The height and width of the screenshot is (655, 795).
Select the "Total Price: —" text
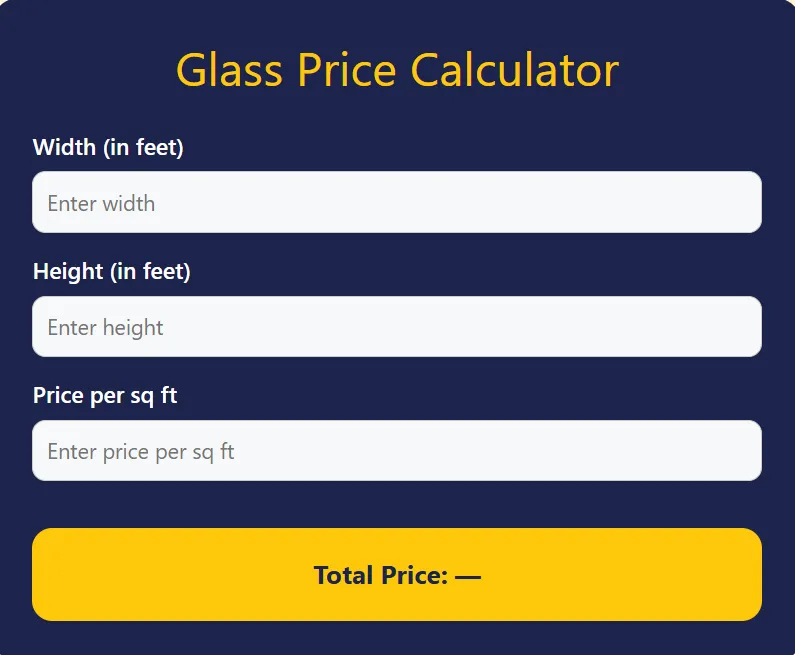click(397, 576)
